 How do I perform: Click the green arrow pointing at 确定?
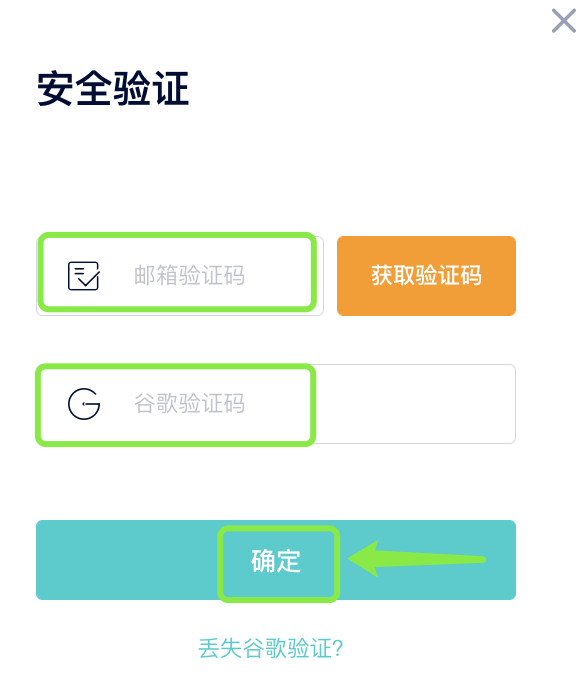[x=416, y=559]
